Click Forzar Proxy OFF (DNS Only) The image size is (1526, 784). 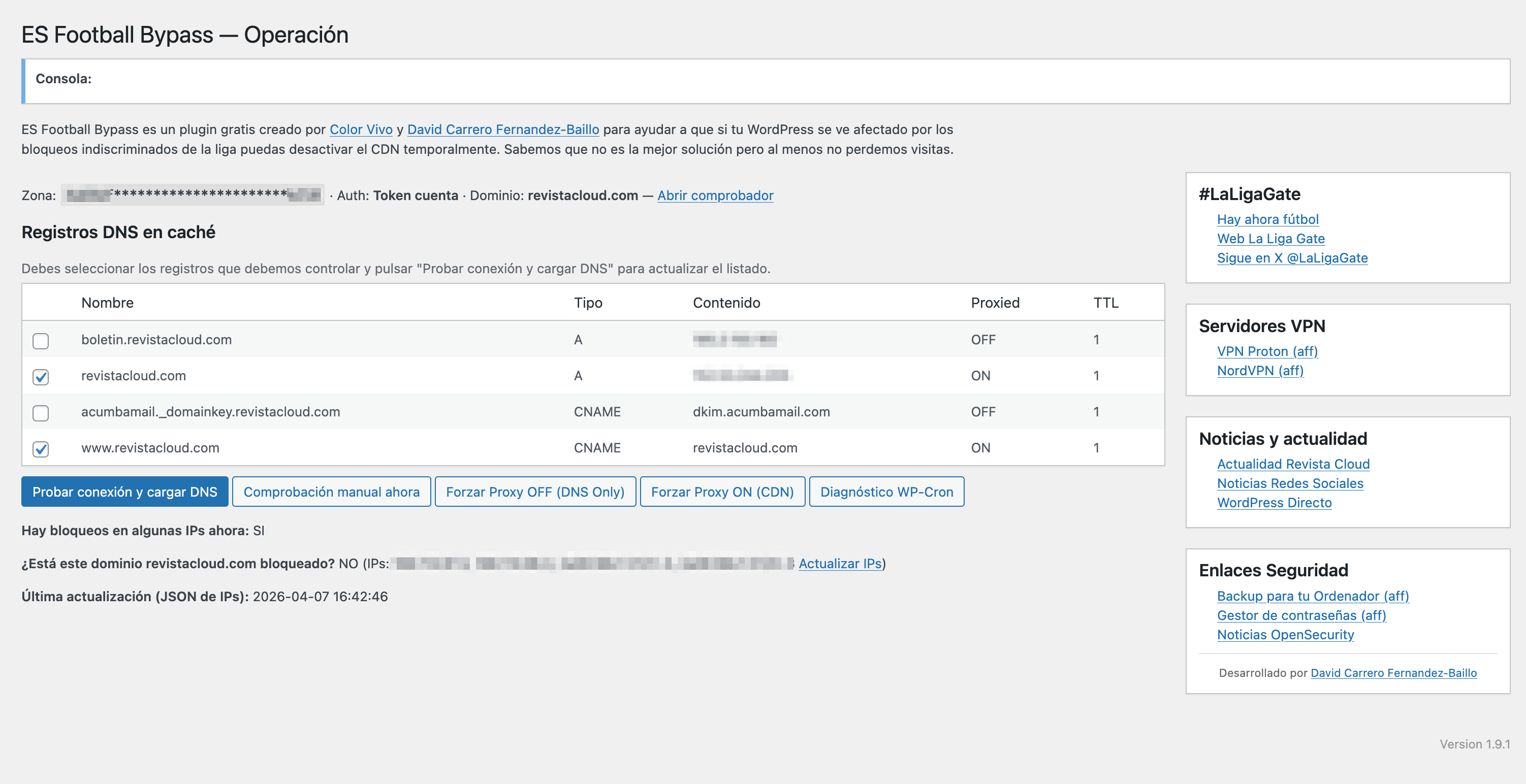click(x=535, y=492)
